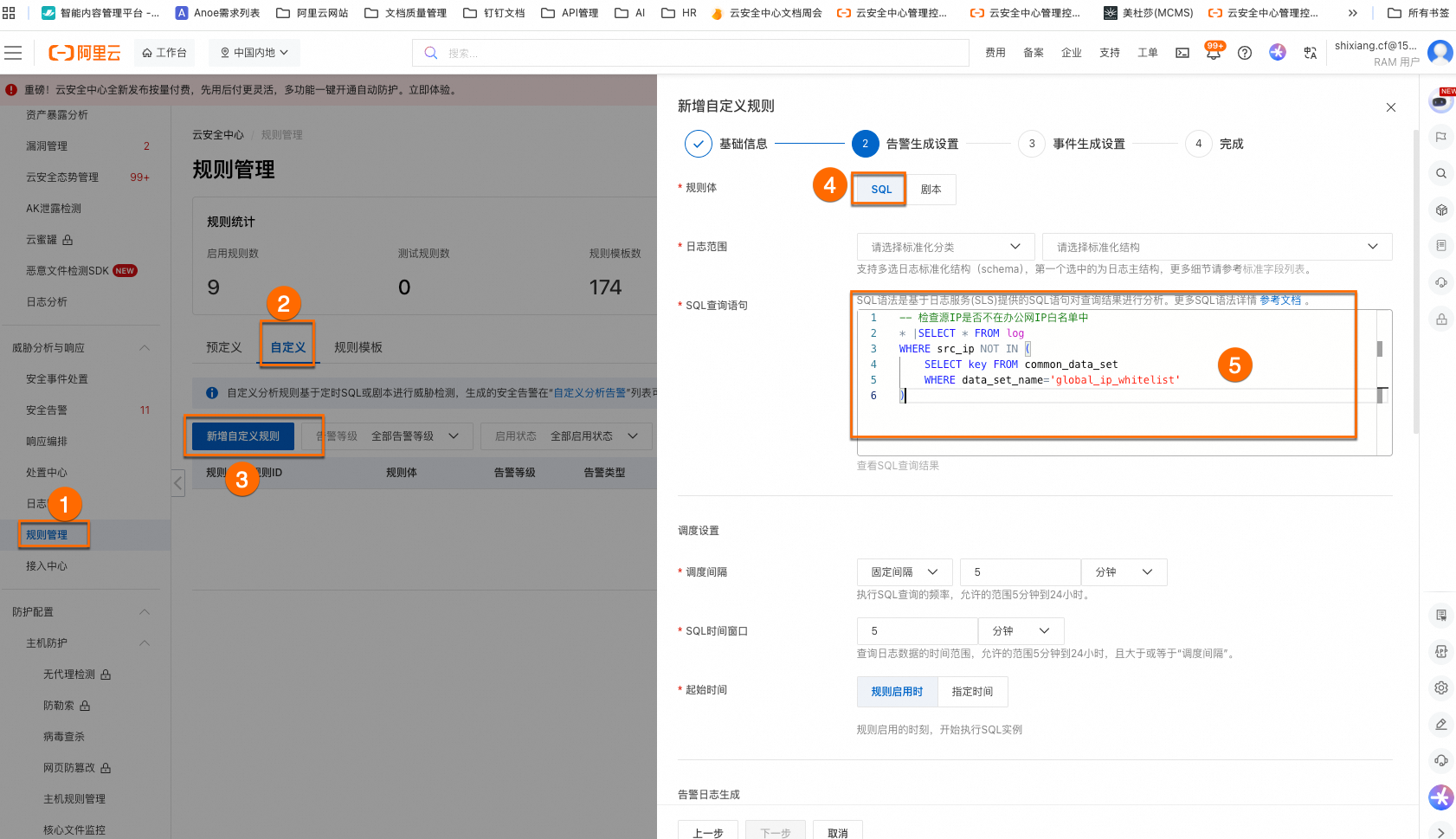Click the notebook icon in right toolbar
The image size is (1456, 839).
(1441, 246)
